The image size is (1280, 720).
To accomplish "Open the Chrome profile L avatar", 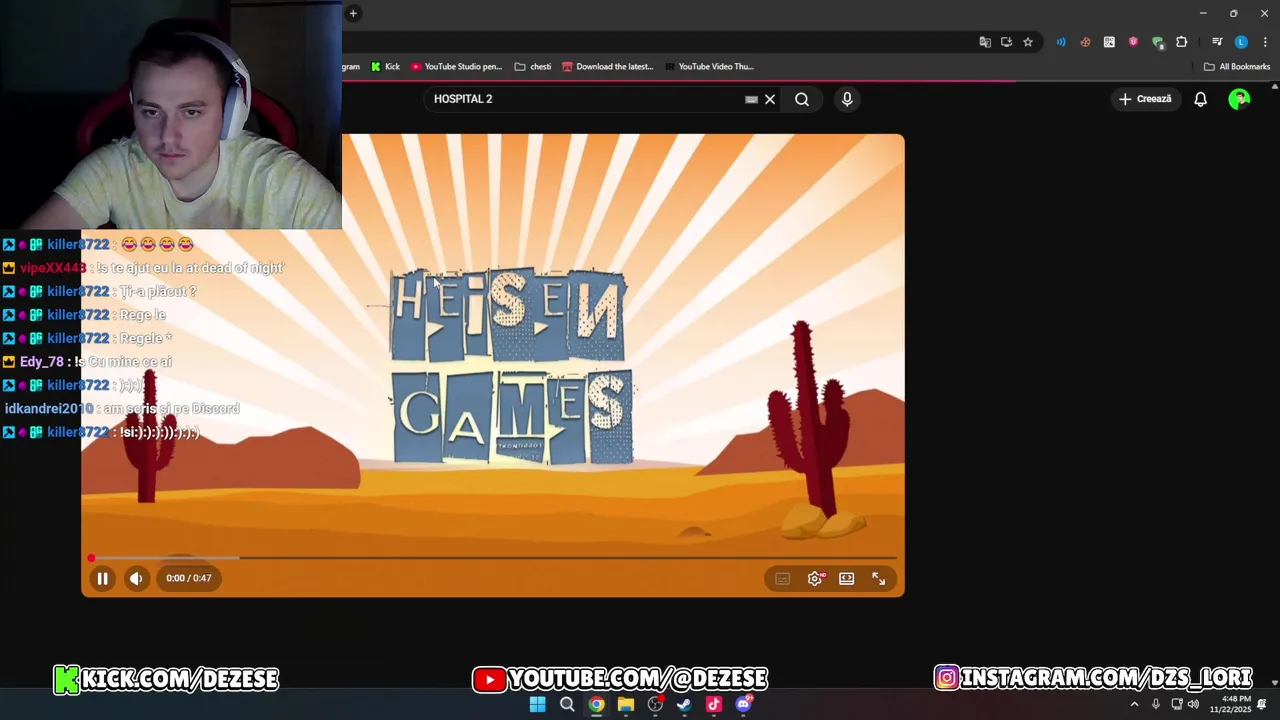I will (1241, 42).
